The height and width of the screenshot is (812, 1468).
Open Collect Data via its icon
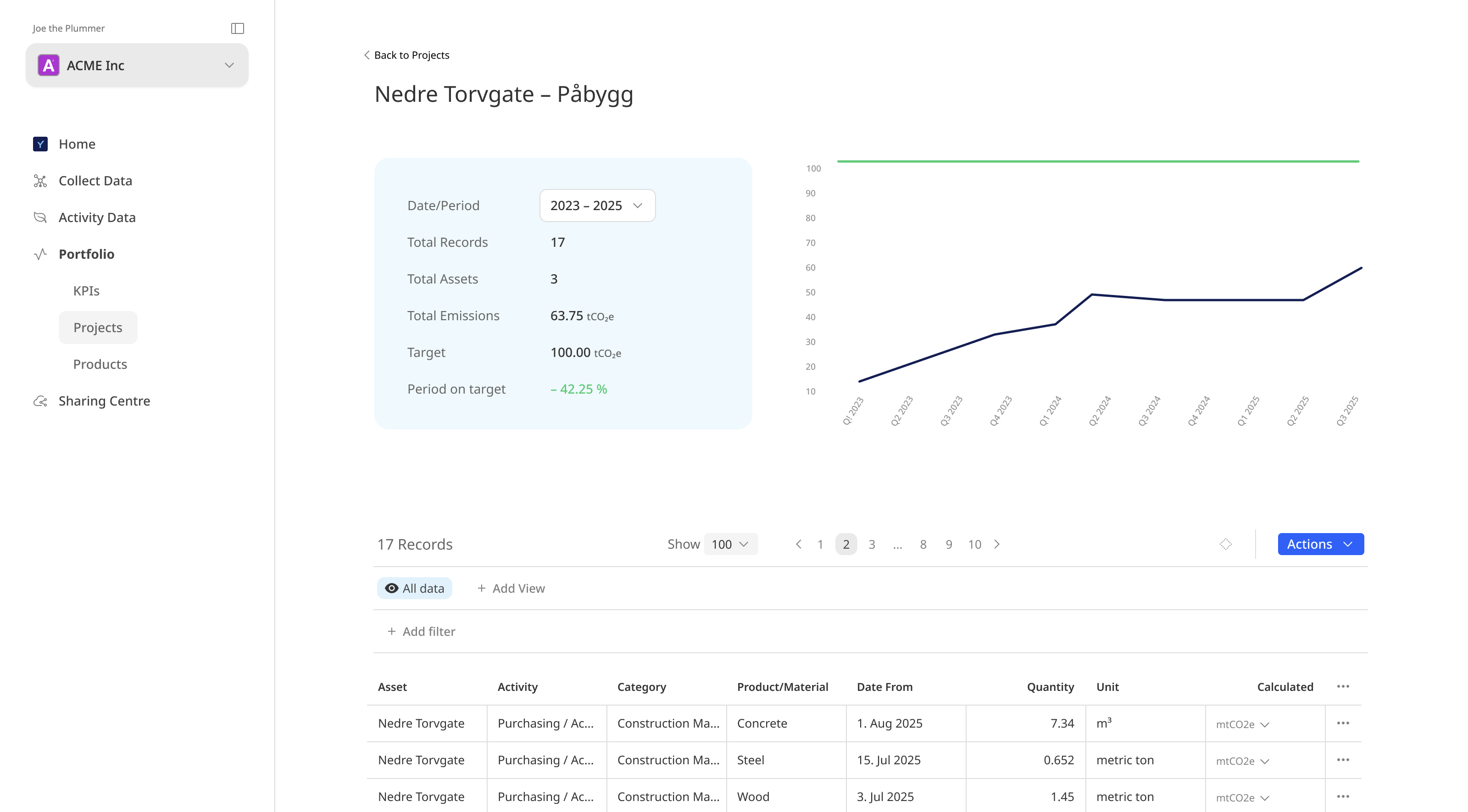pyautogui.click(x=40, y=181)
